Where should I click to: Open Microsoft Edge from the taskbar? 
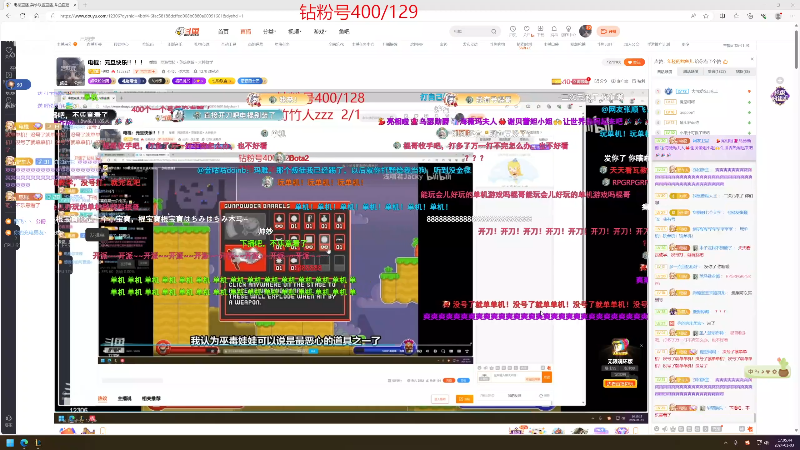click(x=24, y=443)
